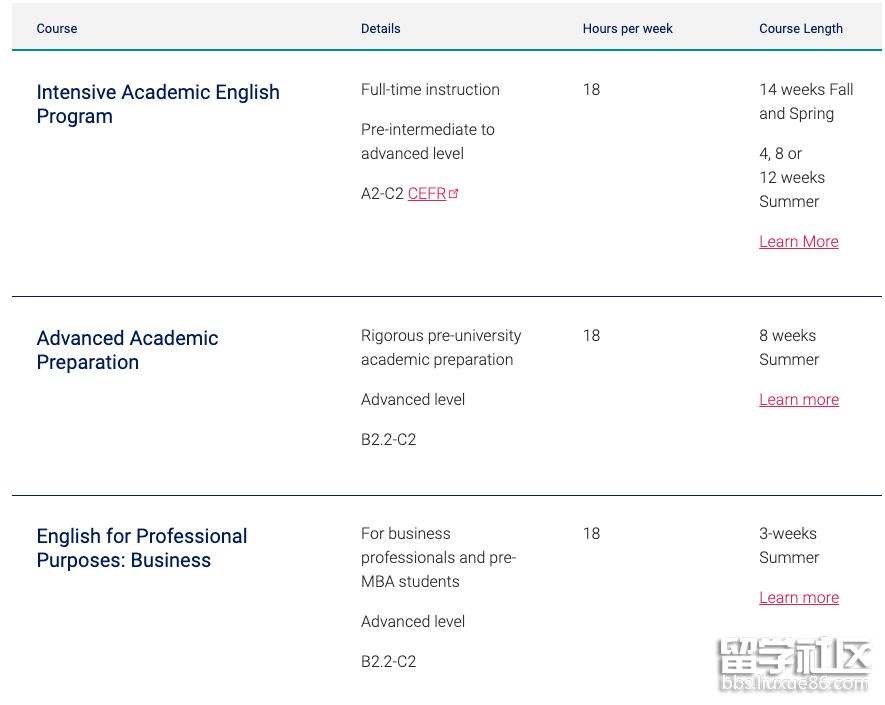This screenshot has width=885, height=705.
Task: Click the Course Length column header
Action: (800, 29)
